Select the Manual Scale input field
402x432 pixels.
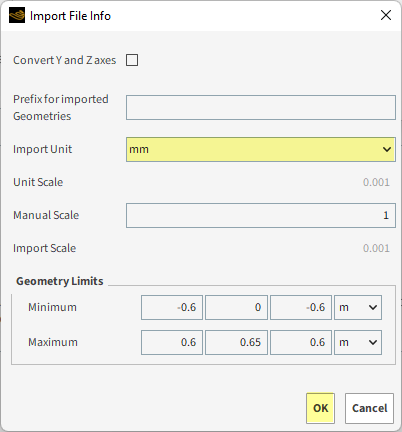coord(261,215)
